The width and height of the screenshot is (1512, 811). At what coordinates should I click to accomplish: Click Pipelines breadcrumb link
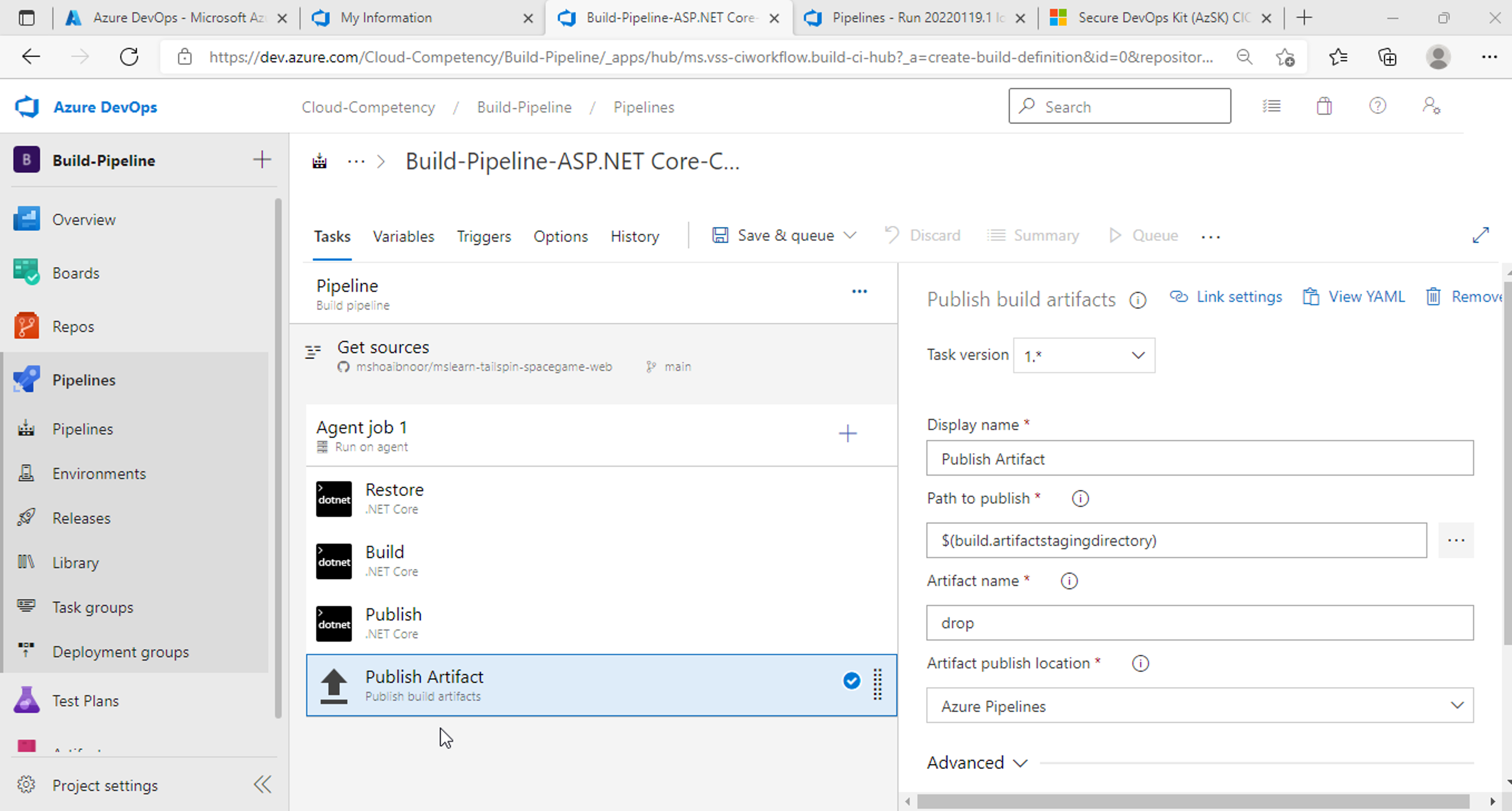tap(644, 107)
